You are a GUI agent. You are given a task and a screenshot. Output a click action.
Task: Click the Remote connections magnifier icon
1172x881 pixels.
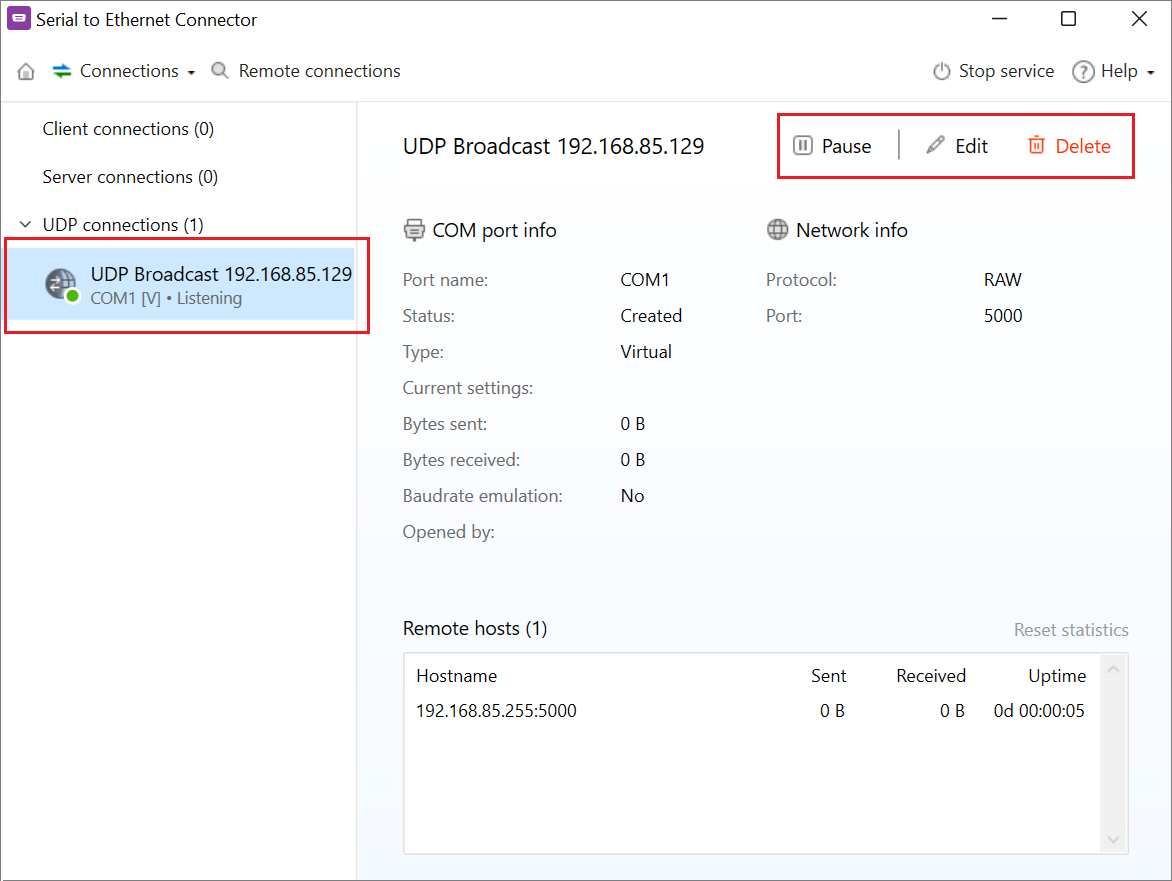click(x=220, y=71)
